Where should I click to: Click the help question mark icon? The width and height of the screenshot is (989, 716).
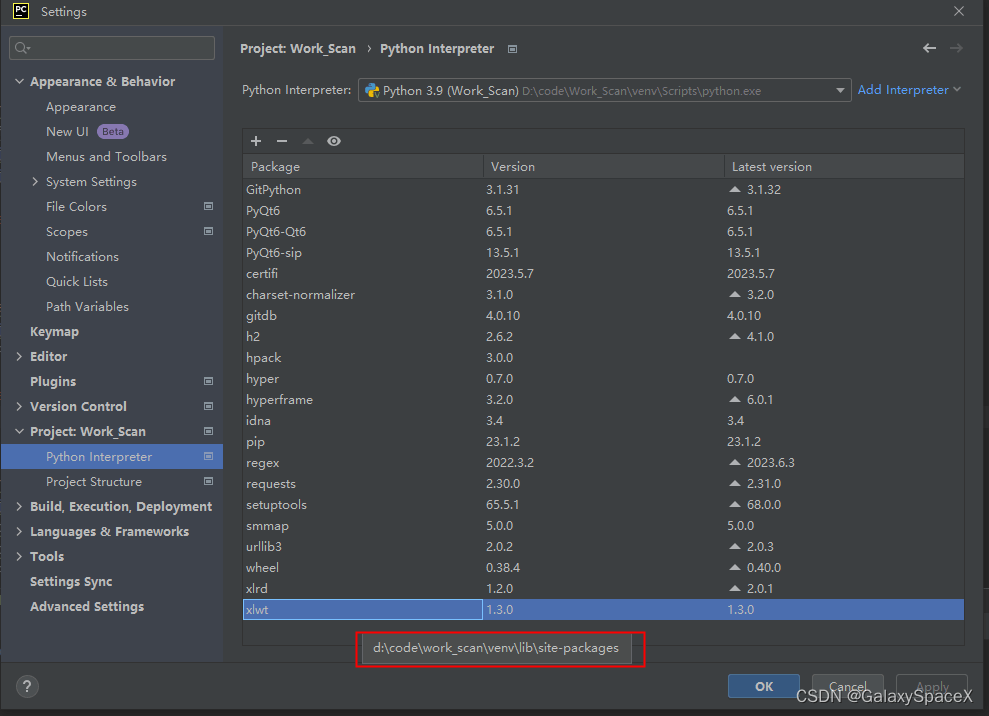(x=27, y=686)
